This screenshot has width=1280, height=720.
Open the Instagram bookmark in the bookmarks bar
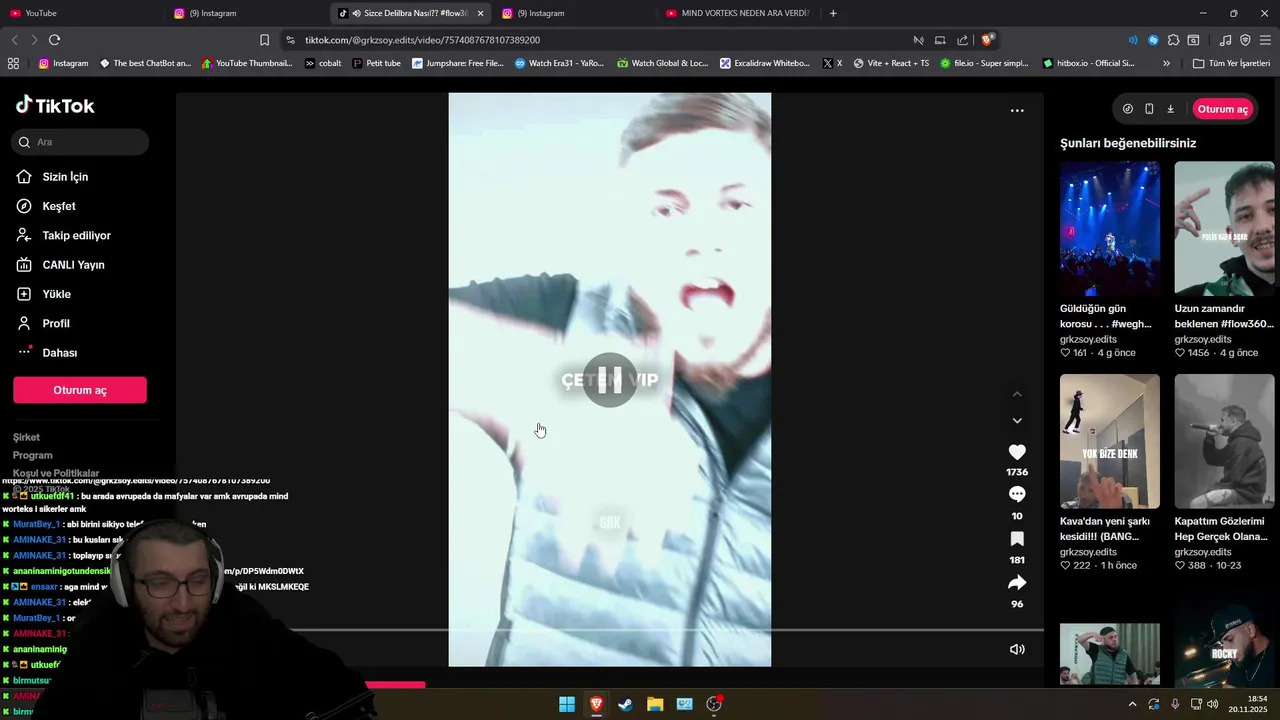pos(63,63)
